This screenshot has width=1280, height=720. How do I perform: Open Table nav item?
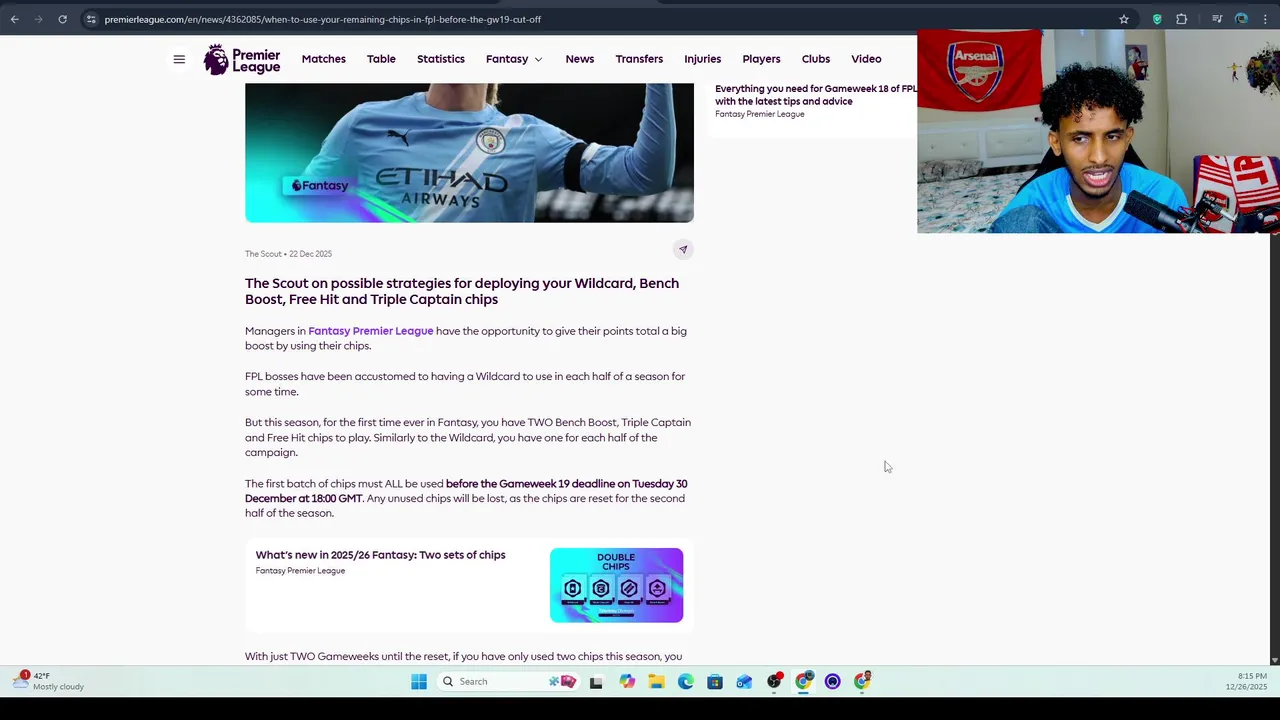[381, 59]
